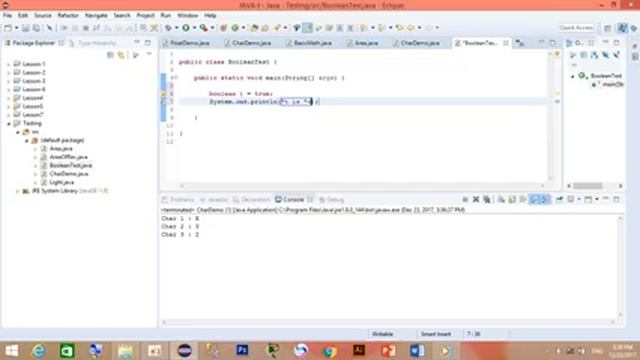This screenshot has height=360, width=640.
Task: Click the Run External Tools icon
Action: 204,28
